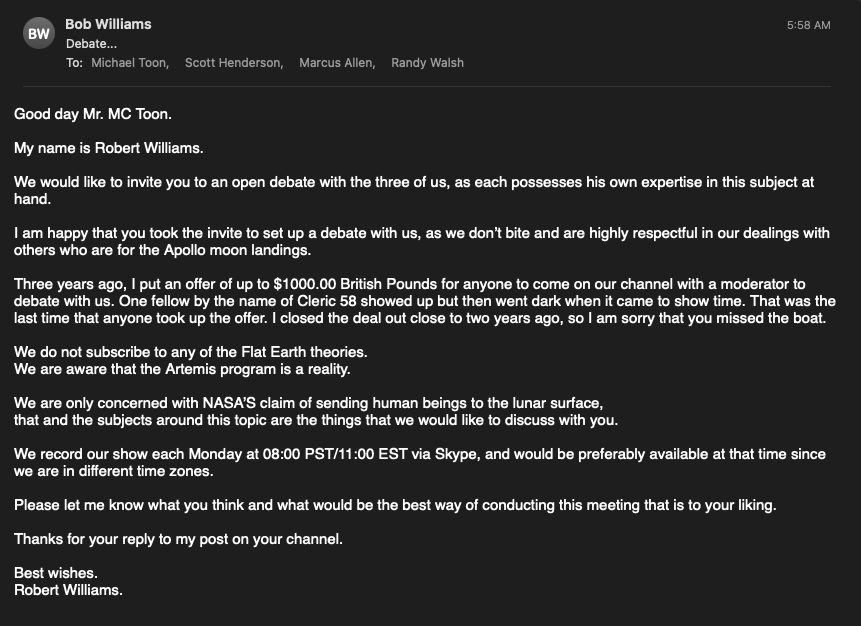Open recipient Michael Toon
861x626 pixels.
[x=129, y=62]
